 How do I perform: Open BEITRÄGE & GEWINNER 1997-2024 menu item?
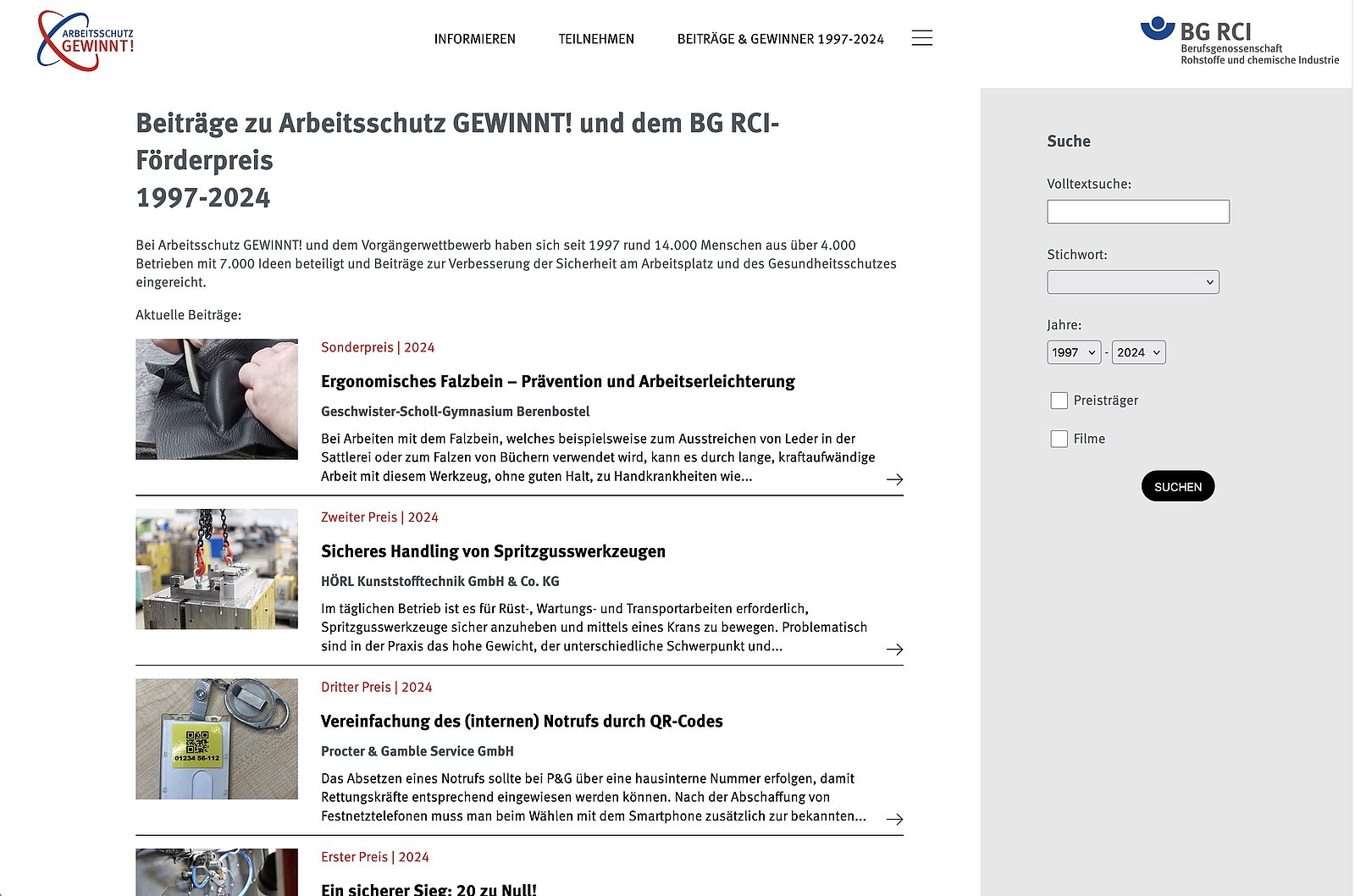click(x=781, y=39)
